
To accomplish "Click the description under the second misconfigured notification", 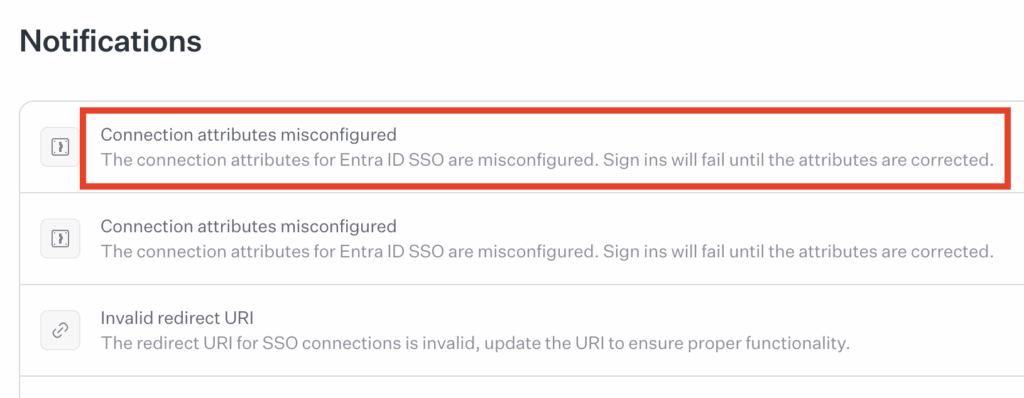I will click(x=547, y=252).
